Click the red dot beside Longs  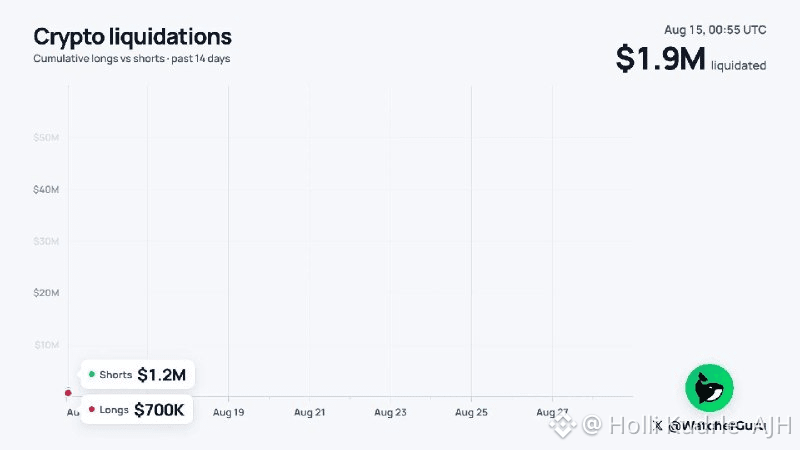92,409
